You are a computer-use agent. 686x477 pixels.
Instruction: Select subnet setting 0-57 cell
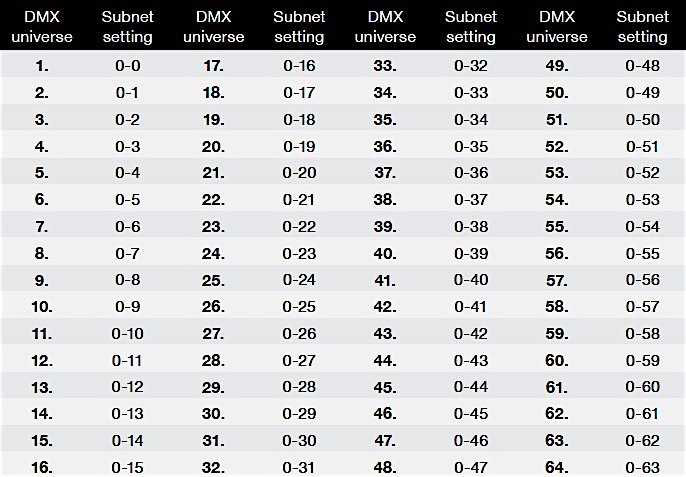[x=643, y=307]
